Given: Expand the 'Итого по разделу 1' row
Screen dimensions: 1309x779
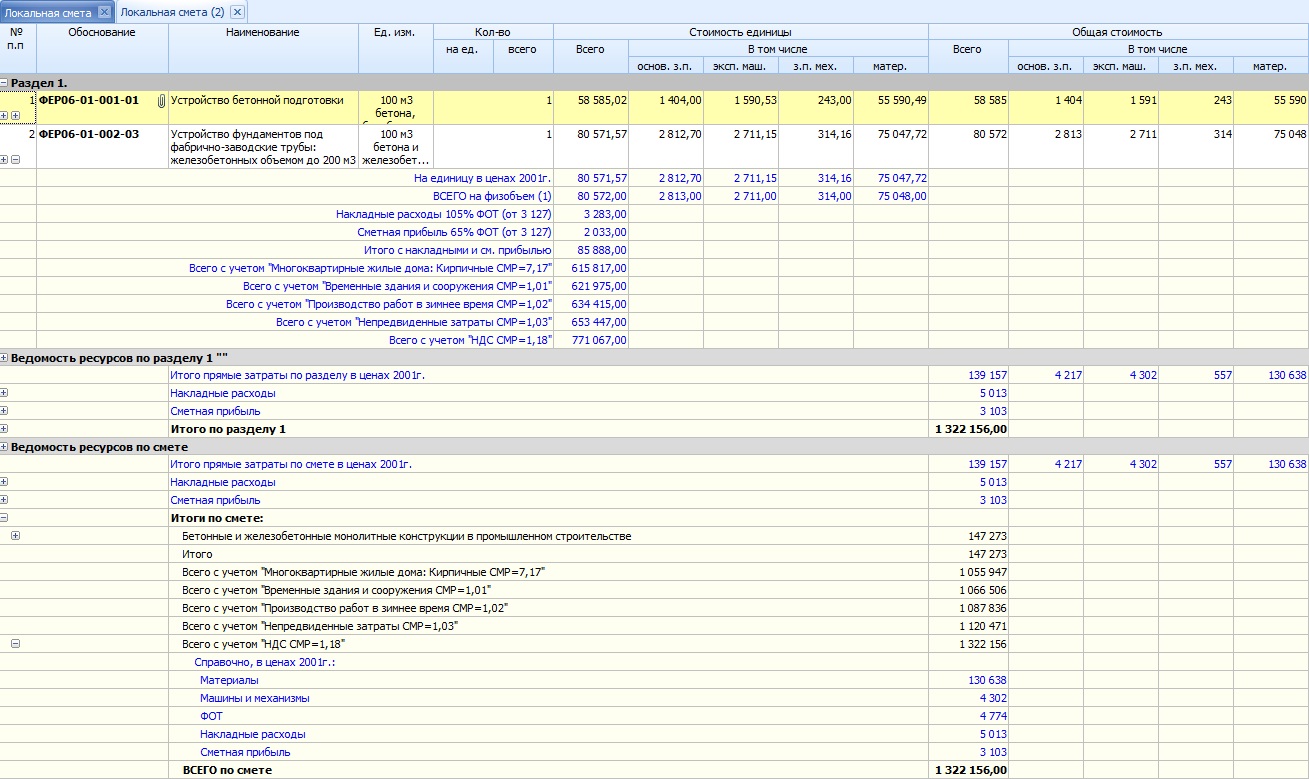Looking at the screenshot, I should pos(5,429).
